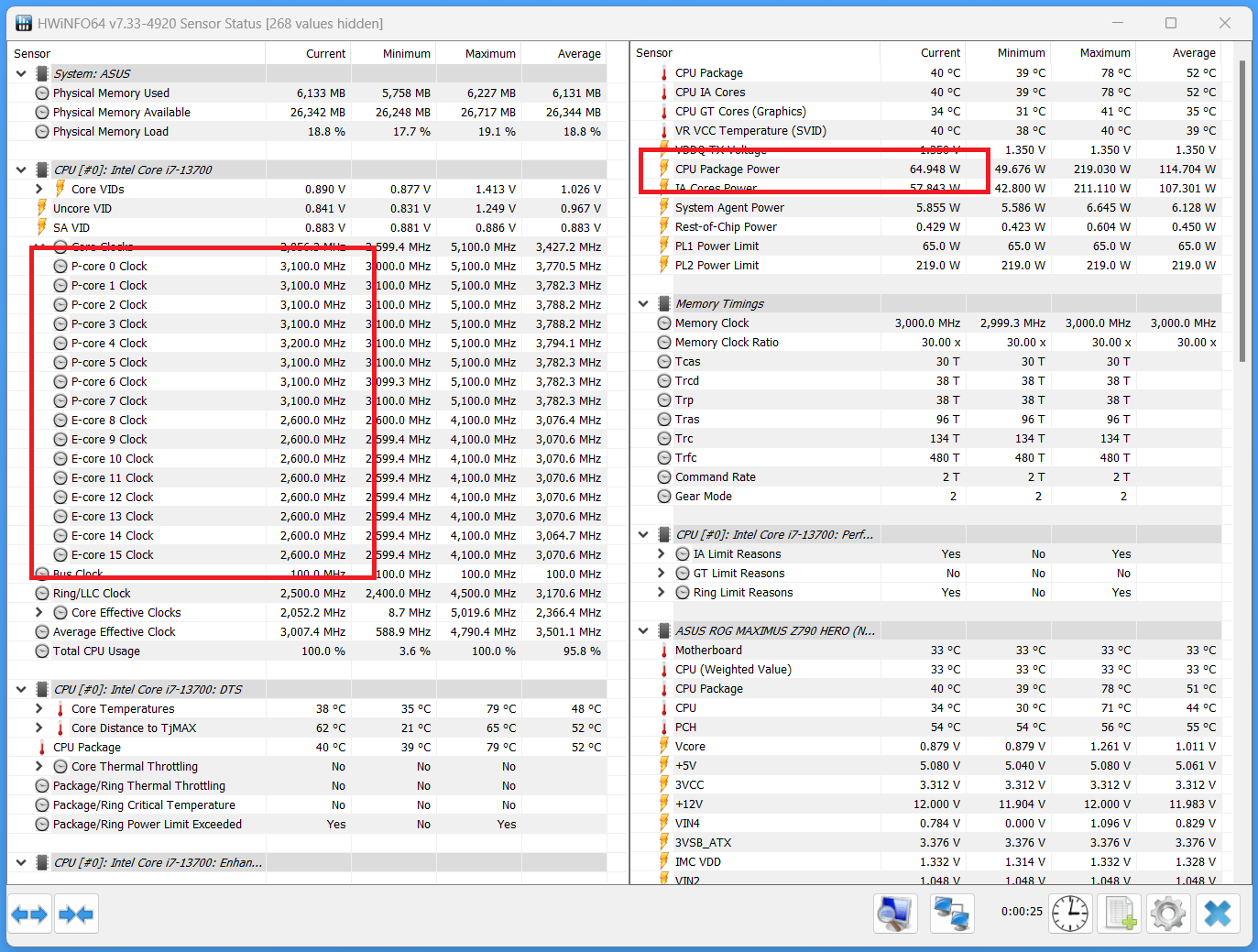Image resolution: width=1258 pixels, height=952 pixels.
Task: Select the 3VSB_ATX row
Action: click(x=926, y=842)
